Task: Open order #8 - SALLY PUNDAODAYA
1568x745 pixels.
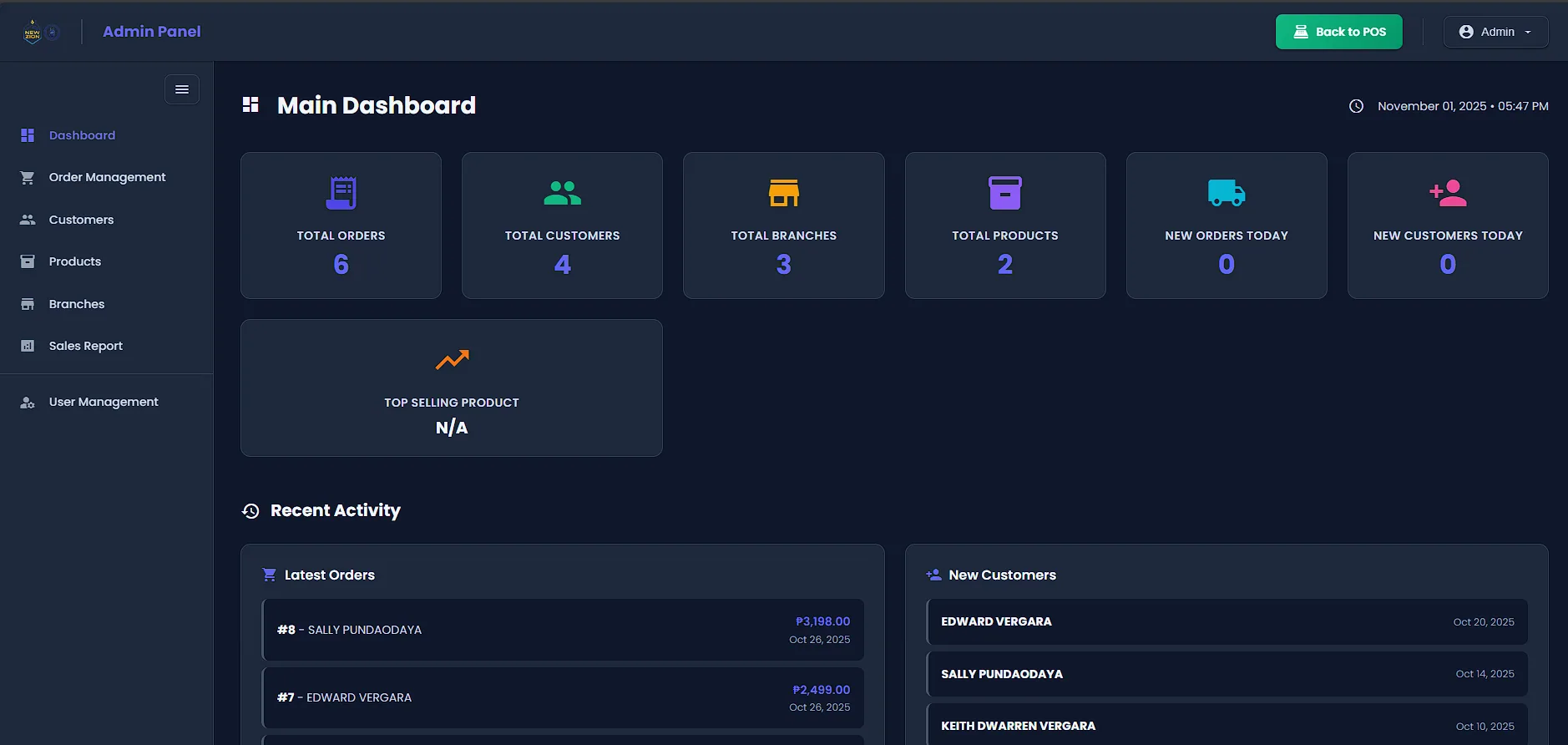Action: tap(563, 630)
